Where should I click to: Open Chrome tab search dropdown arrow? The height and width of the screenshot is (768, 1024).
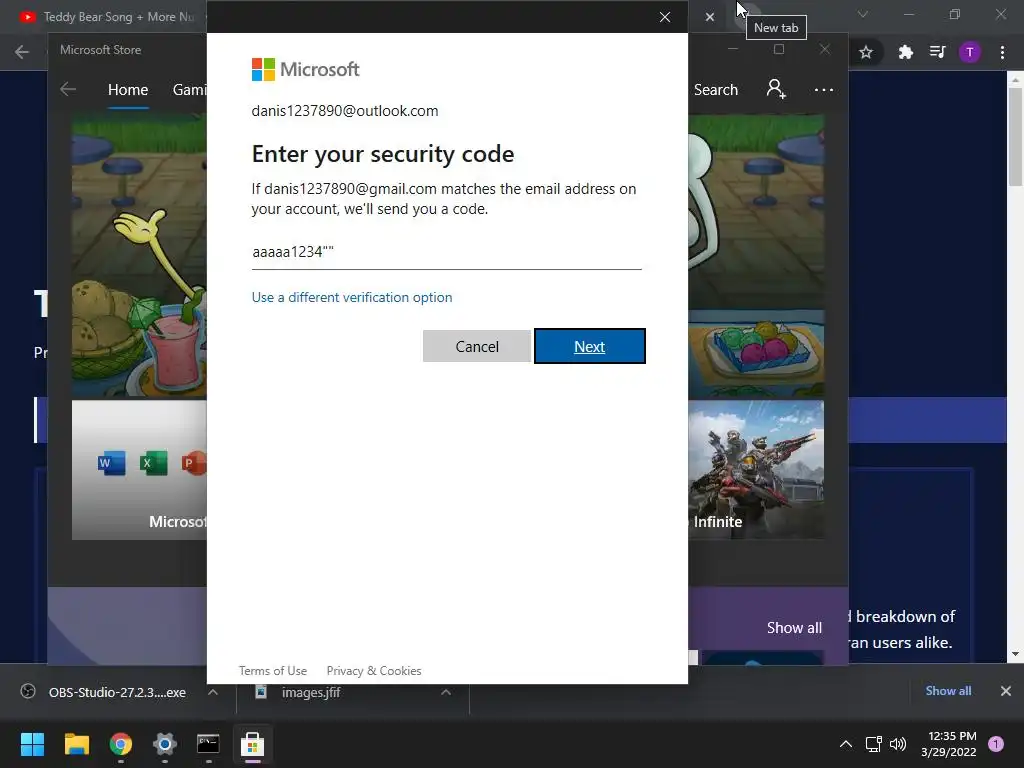(863, 14)
